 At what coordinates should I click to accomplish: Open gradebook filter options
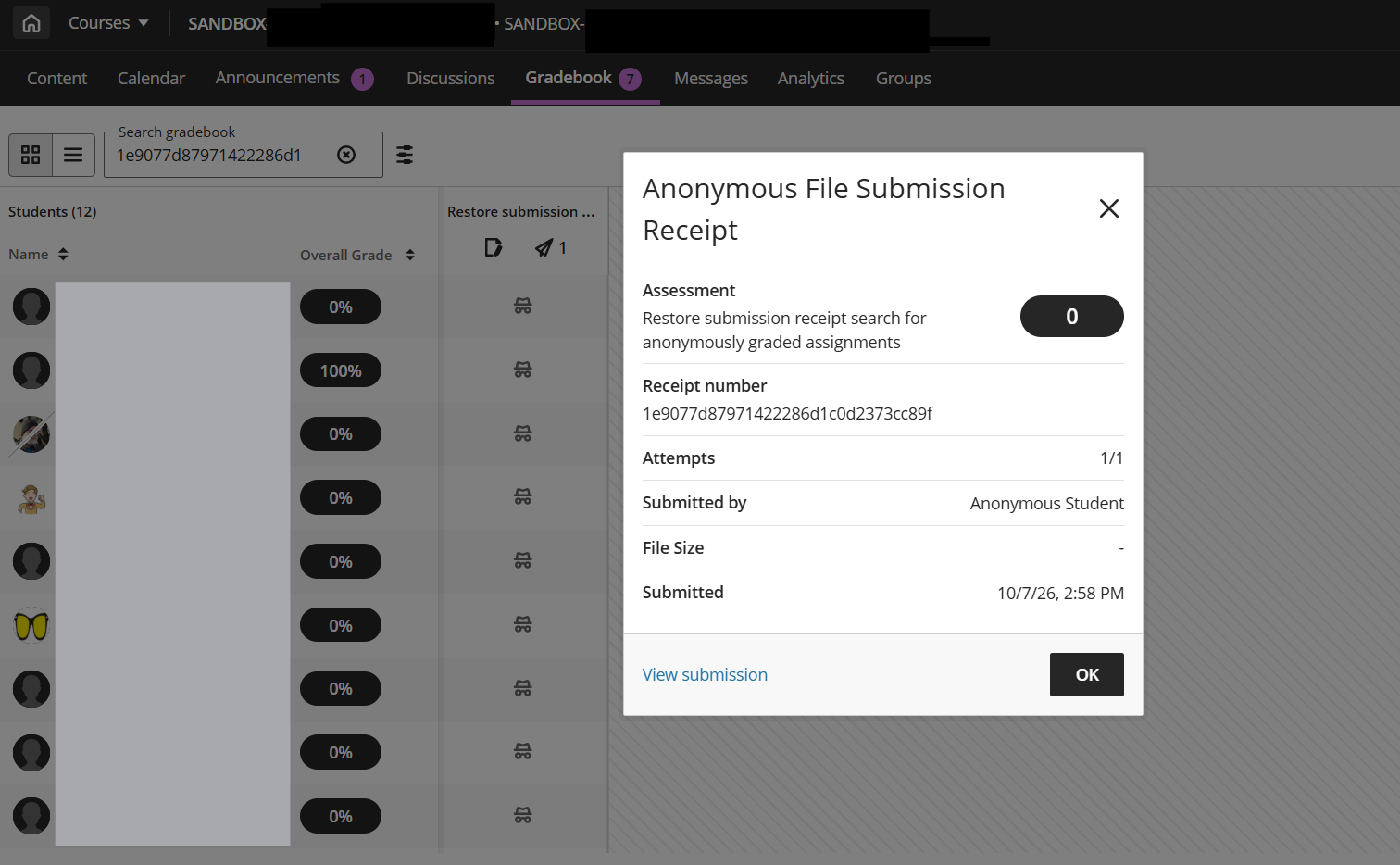405,155
